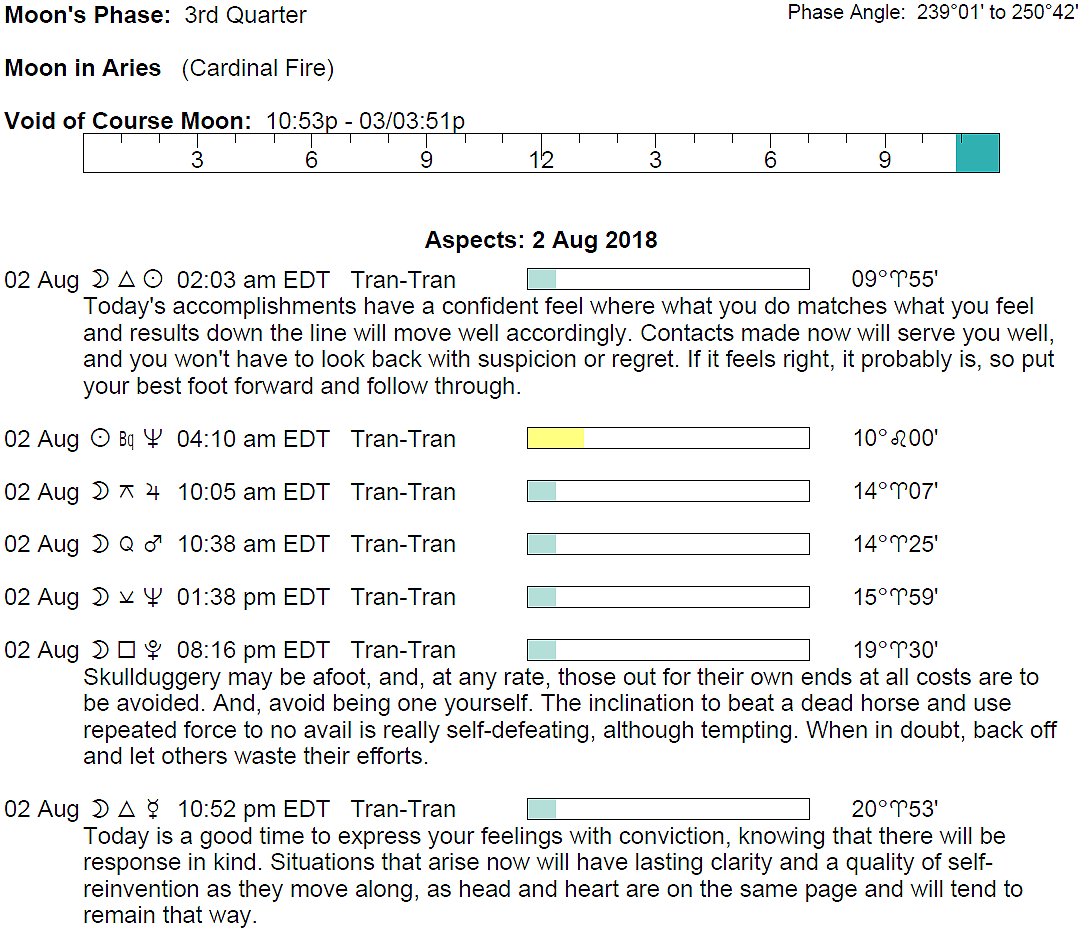This screenshot has height=936, width=1085.
Task: Click the Moon trine Mercury aspect glyphs
Action: click(125, 809)
